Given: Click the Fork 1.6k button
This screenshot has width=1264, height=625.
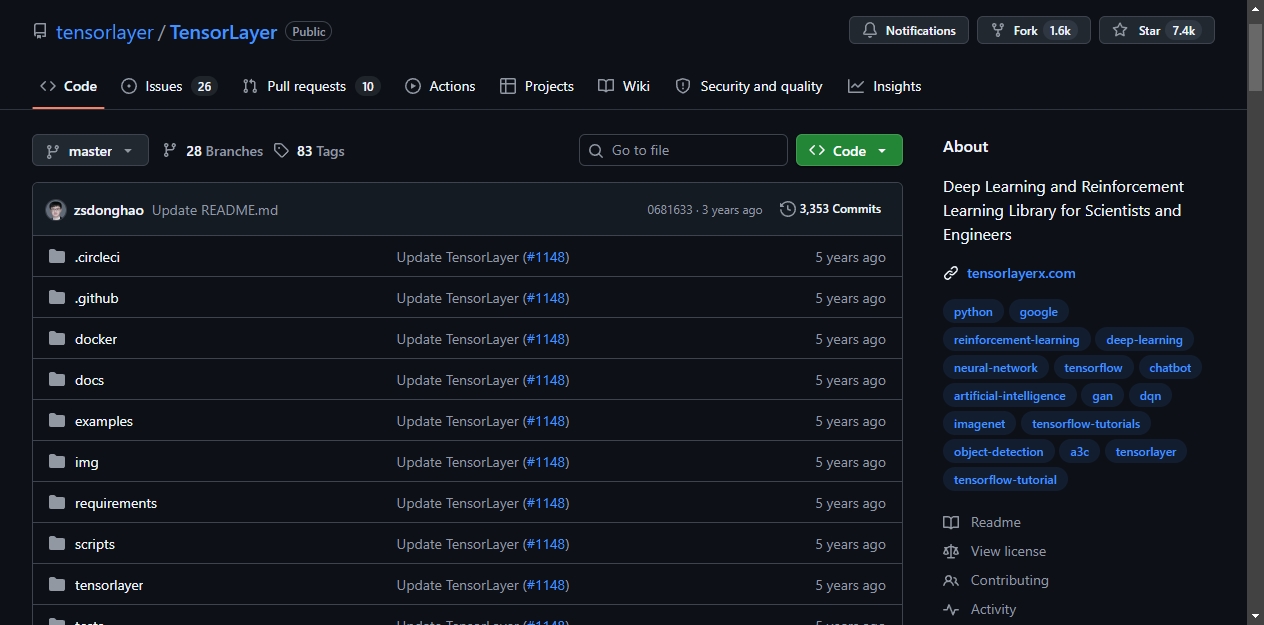Looking at the screenshot, I should point(1034,30).
